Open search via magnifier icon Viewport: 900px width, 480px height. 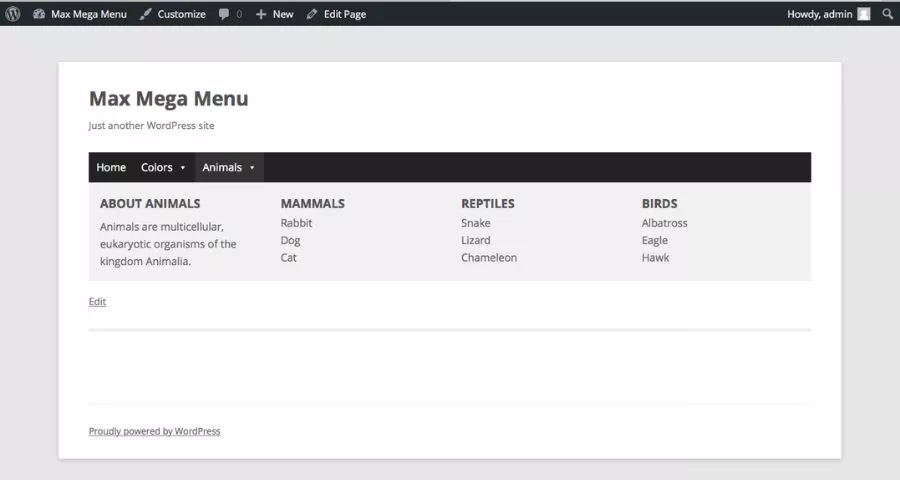(887, 14)
